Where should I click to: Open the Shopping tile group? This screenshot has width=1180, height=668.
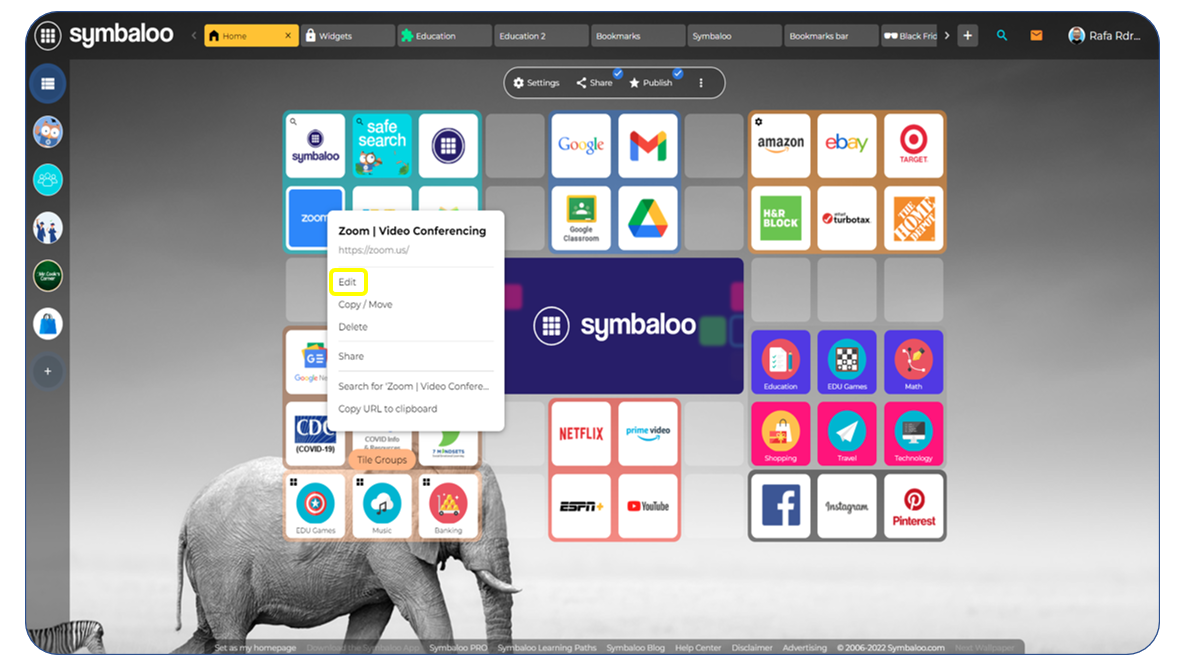(780, 434)
